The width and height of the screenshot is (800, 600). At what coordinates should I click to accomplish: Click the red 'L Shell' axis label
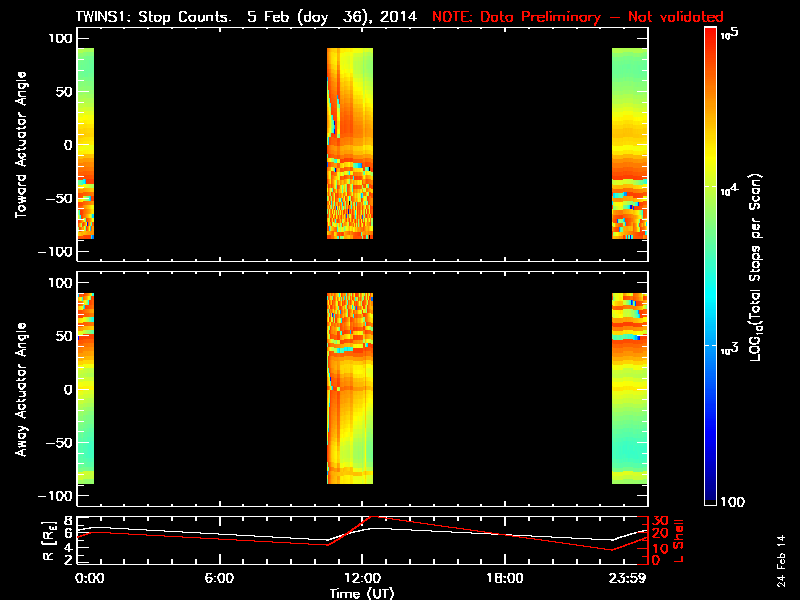680,538
